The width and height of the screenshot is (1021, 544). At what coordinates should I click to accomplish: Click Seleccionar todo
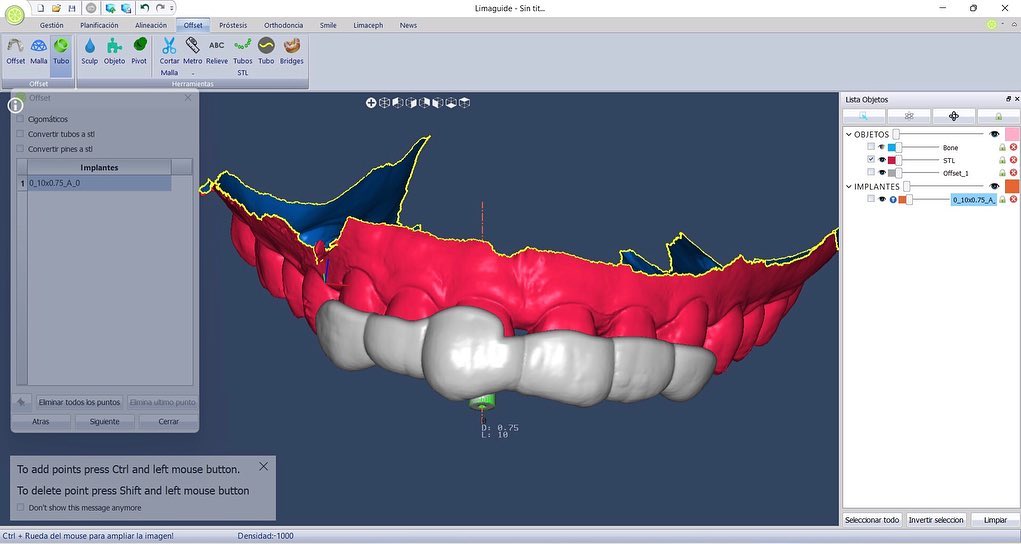click(872, 520)
